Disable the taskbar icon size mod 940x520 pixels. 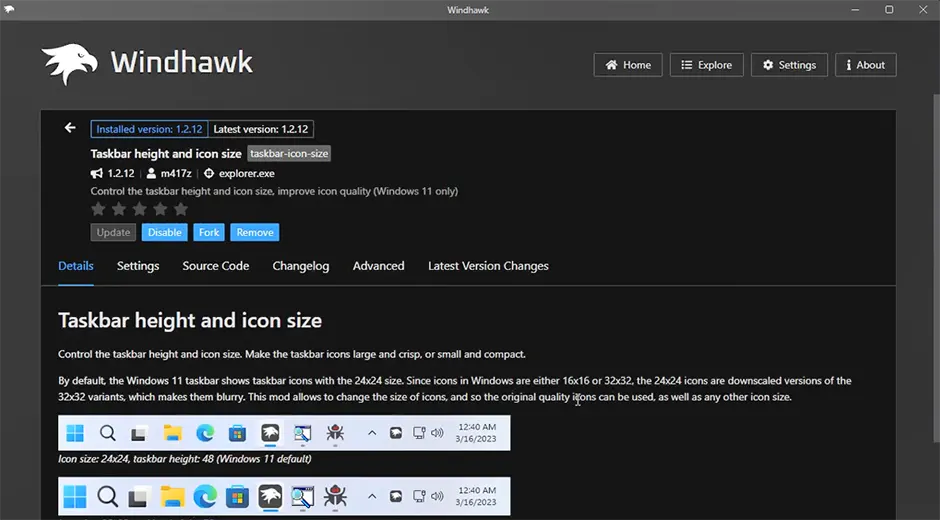(x=164, y=232)
